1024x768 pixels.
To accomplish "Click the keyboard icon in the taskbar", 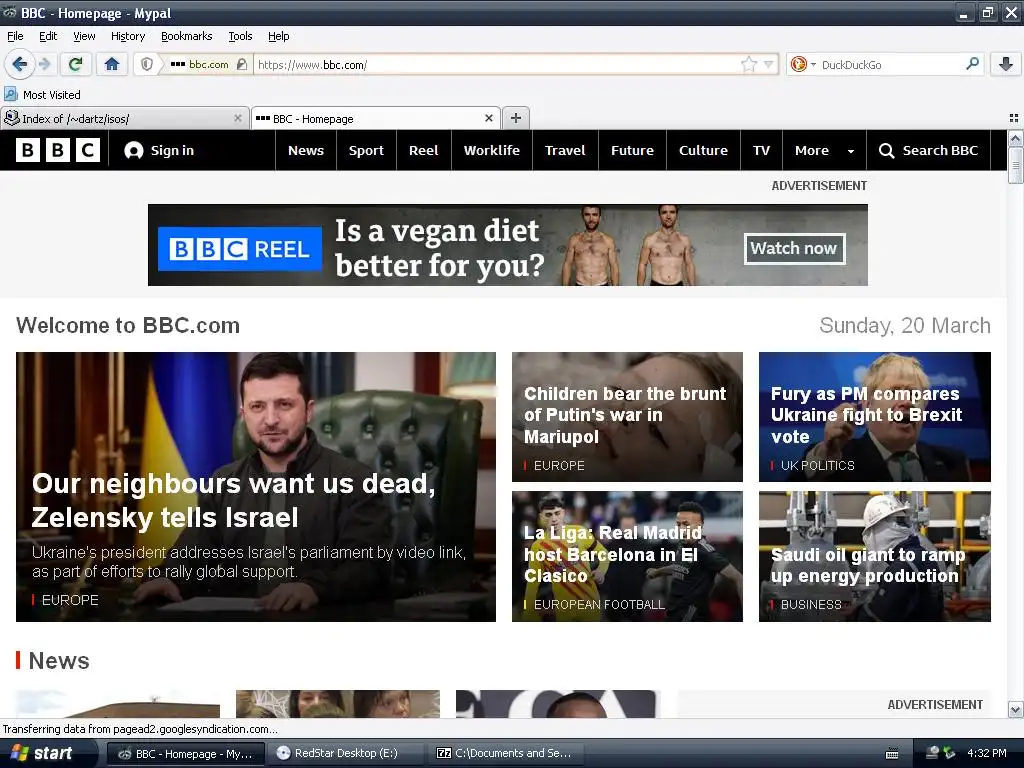I will click(892, 753).
